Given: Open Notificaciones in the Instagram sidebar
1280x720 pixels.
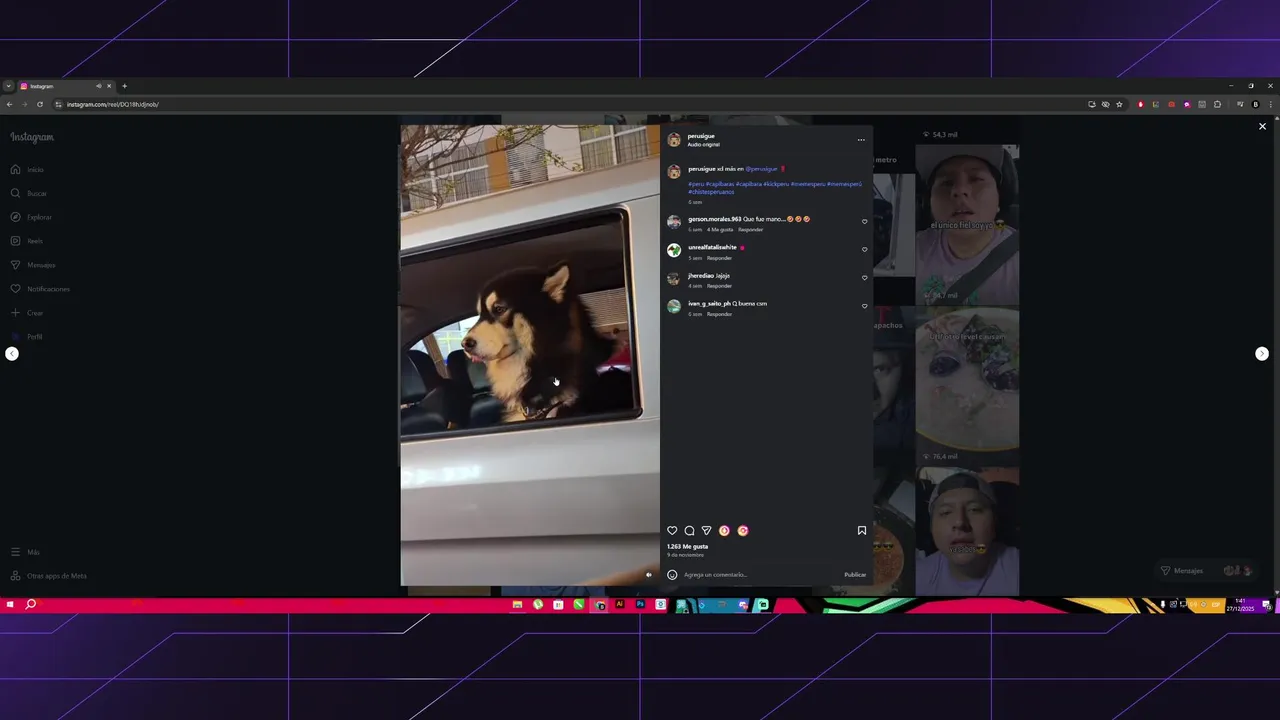Looking at the screenshot, I should coord(40,290).
